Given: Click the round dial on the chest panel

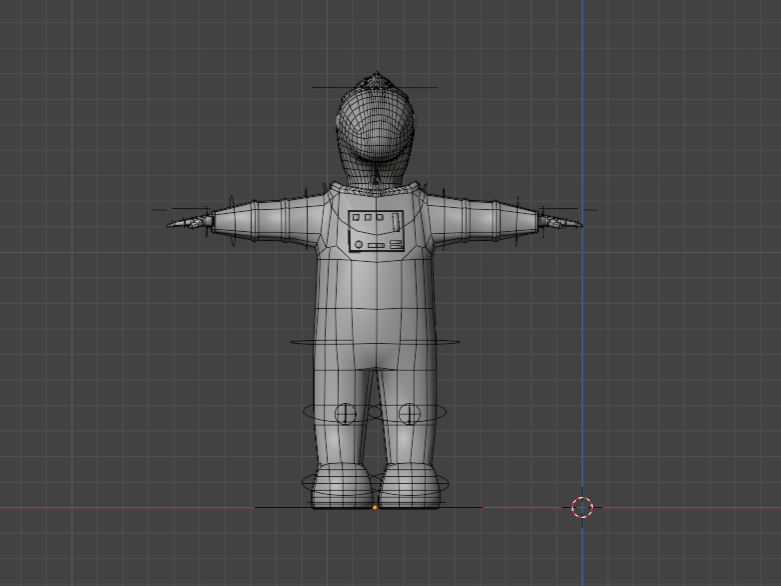Looking at the screenshot, I should (x=357, y=241).
